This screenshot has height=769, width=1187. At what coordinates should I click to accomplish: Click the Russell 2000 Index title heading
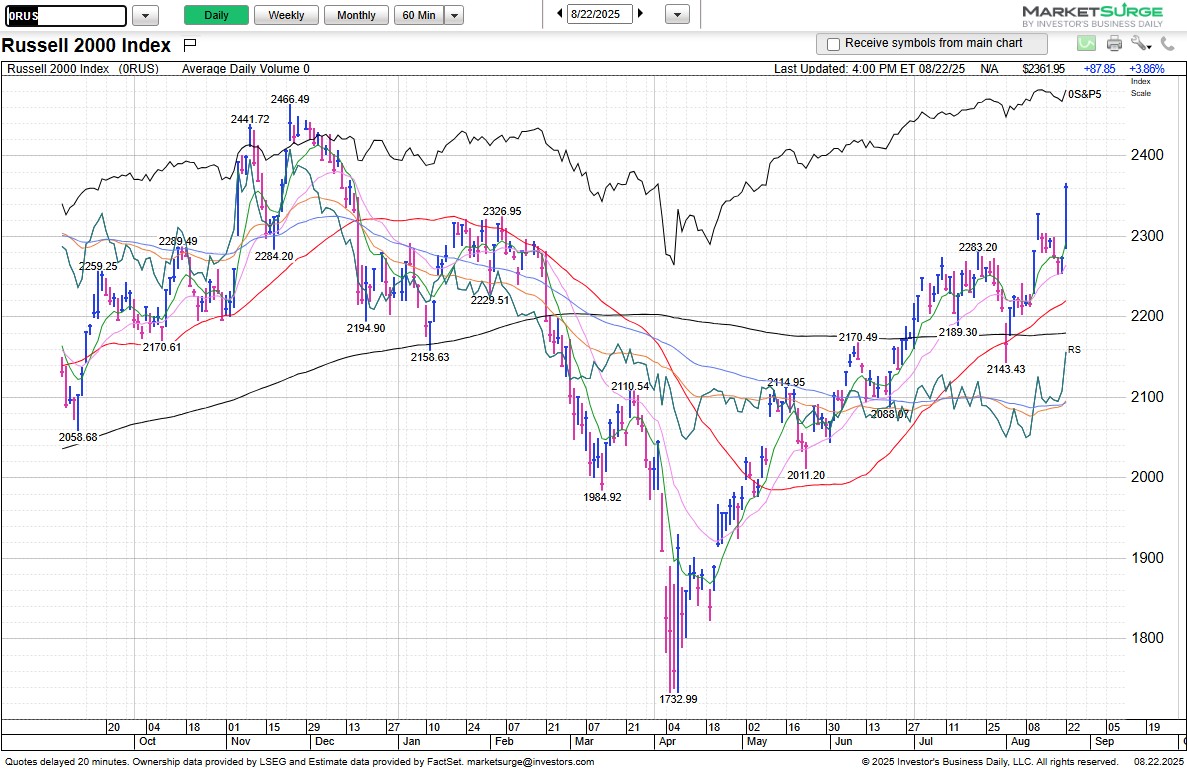[86, 45]
